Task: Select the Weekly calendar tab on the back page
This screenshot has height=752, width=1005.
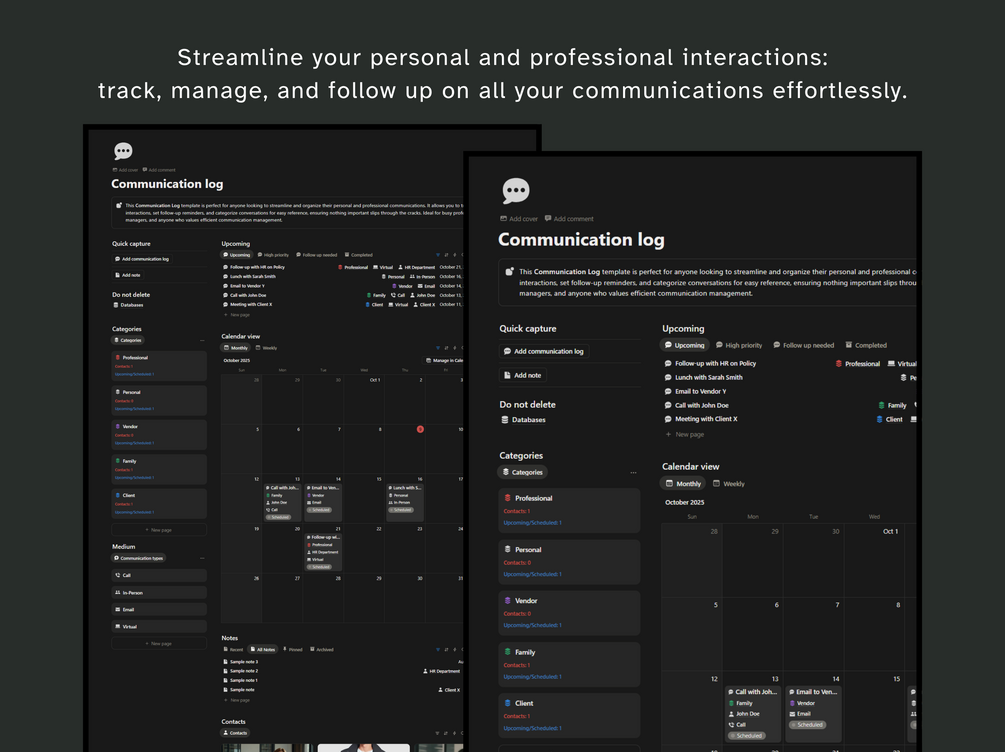Action: click(266, 348)
